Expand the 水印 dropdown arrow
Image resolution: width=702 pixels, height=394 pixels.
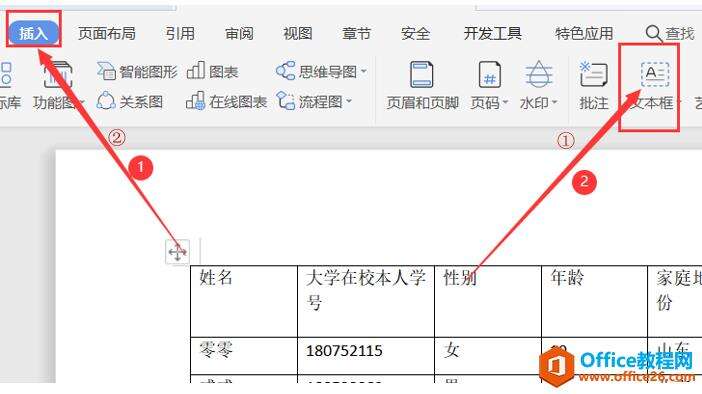click(x=554, y=103)
